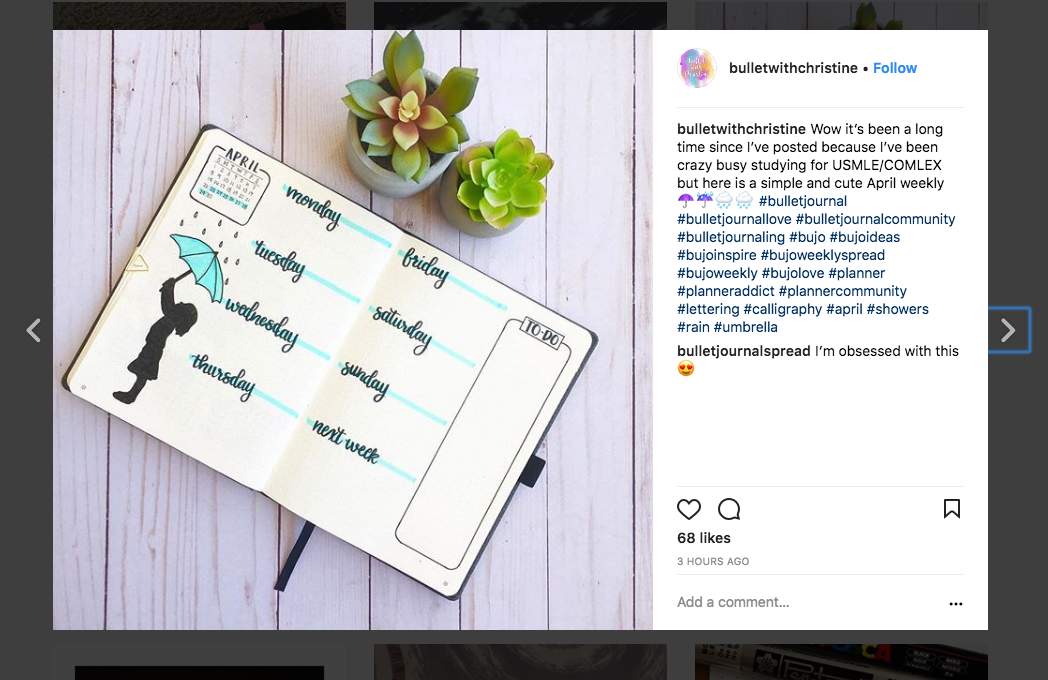The width and height of the screenshot is (1048, 680).
Task: Select the bullet journal post photo
Action: click(x=353, y=330)
